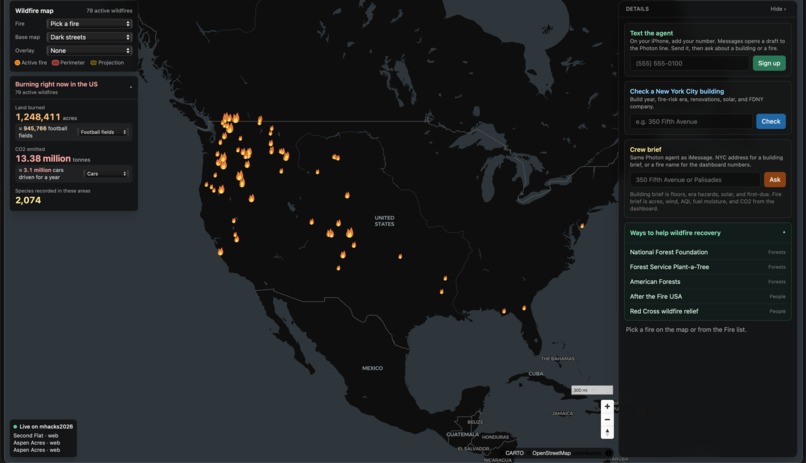
Task: Toggle the Perimeter legend item
Action: click(68, 63)
